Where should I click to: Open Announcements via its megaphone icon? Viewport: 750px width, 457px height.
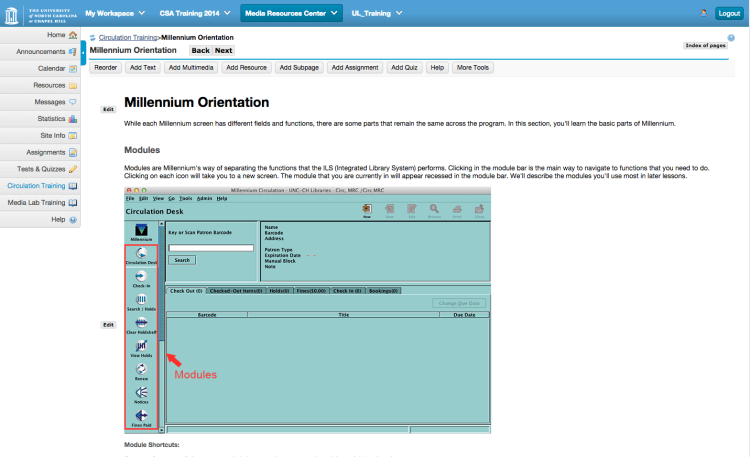(x=73, y=51)
